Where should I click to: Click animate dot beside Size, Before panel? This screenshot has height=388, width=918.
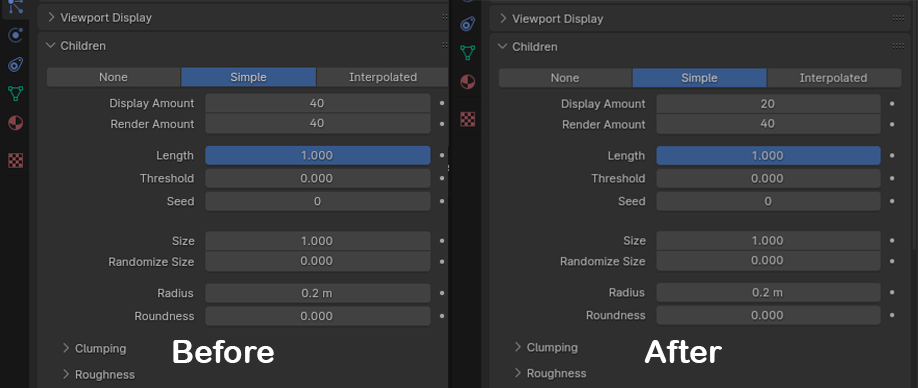pos(442,241)
